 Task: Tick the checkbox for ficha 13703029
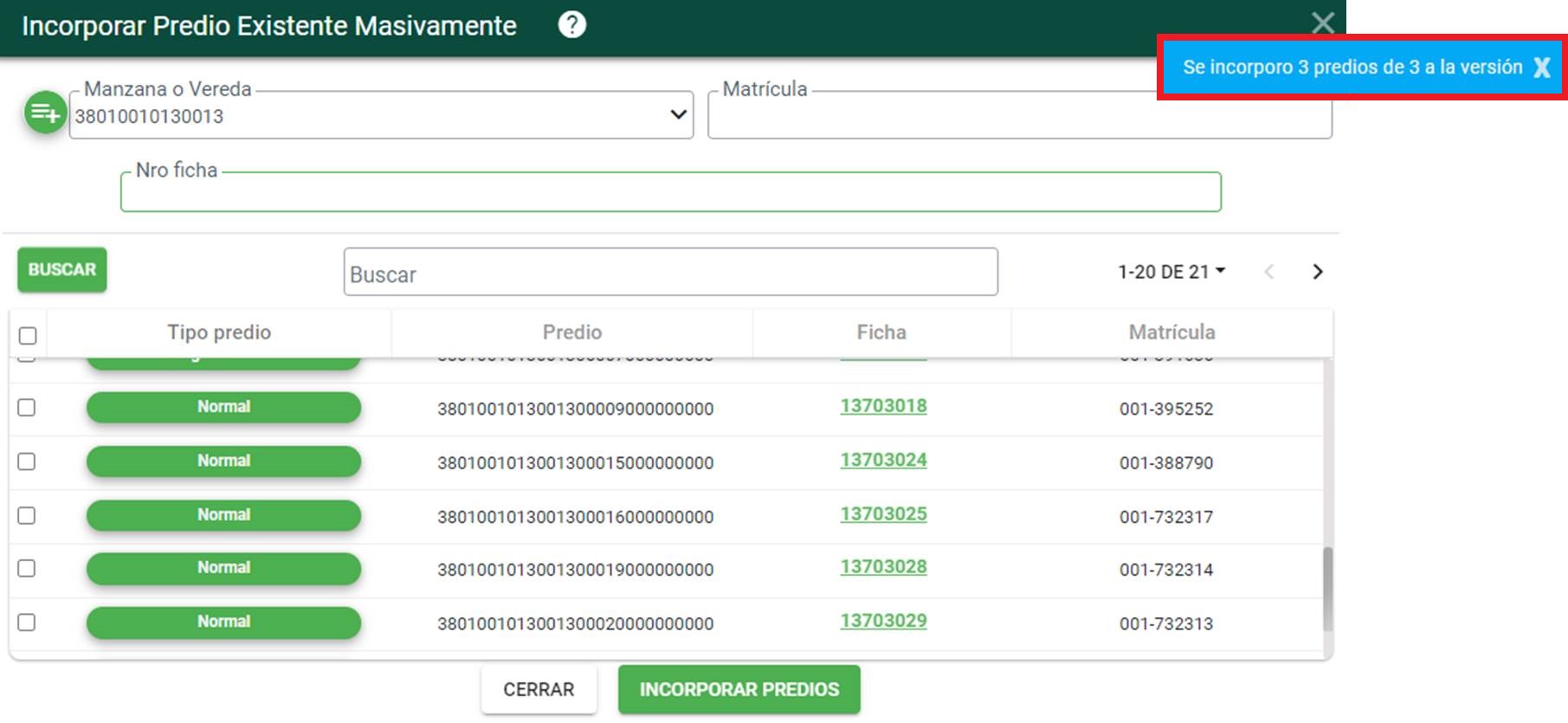point(27,623)
